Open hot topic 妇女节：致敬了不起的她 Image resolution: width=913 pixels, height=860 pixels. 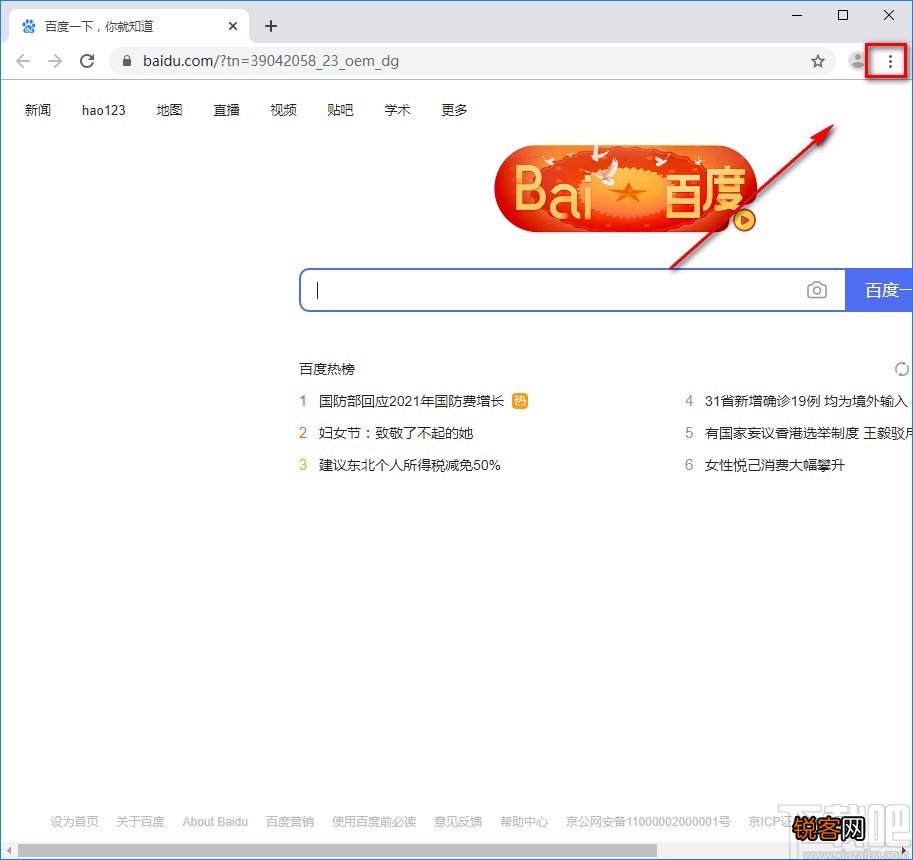click(x=395, y=433)
